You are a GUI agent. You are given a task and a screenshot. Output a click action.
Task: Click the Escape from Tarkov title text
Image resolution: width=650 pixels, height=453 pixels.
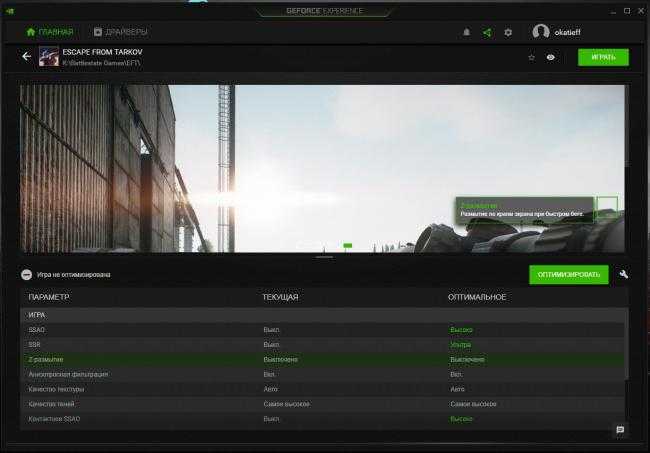coord(102,52)
